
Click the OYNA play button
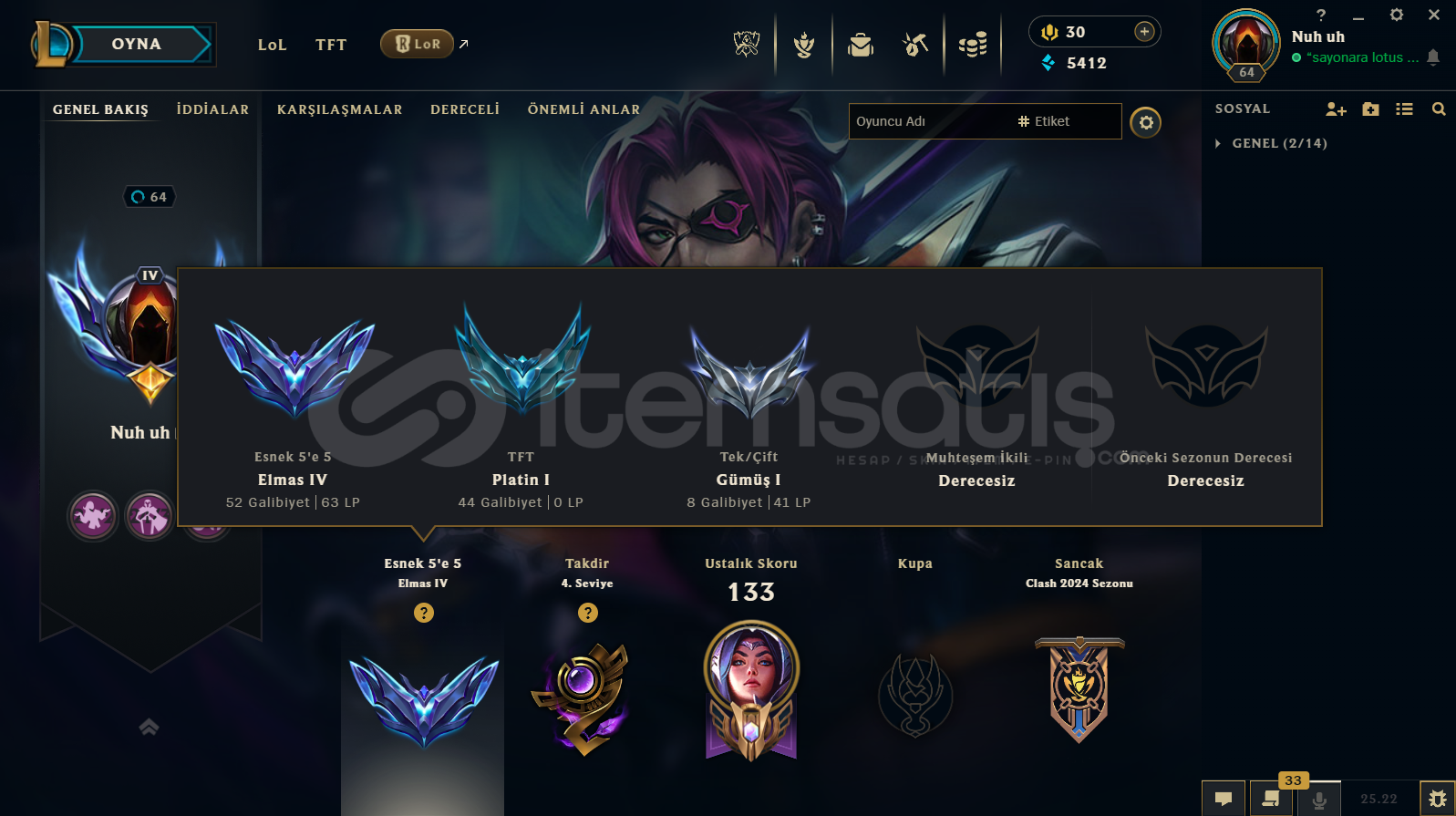point(137,44)
